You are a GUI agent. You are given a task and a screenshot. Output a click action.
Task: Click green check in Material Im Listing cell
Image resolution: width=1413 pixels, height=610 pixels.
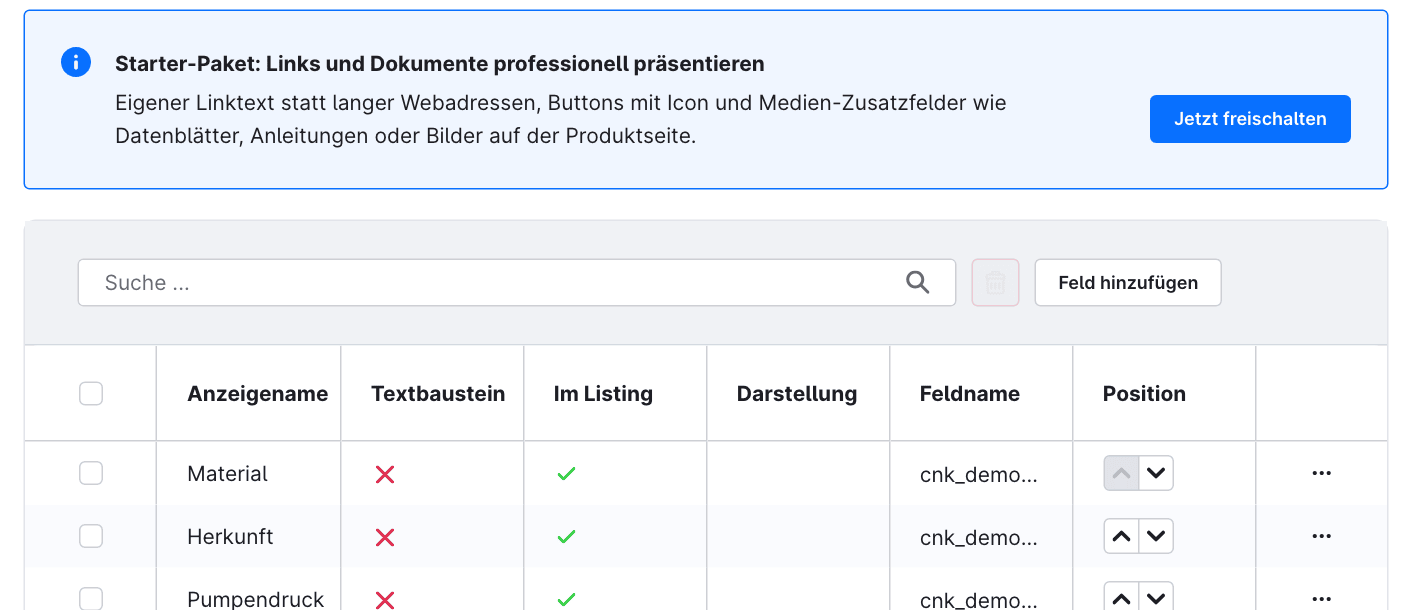pos(566,474)
